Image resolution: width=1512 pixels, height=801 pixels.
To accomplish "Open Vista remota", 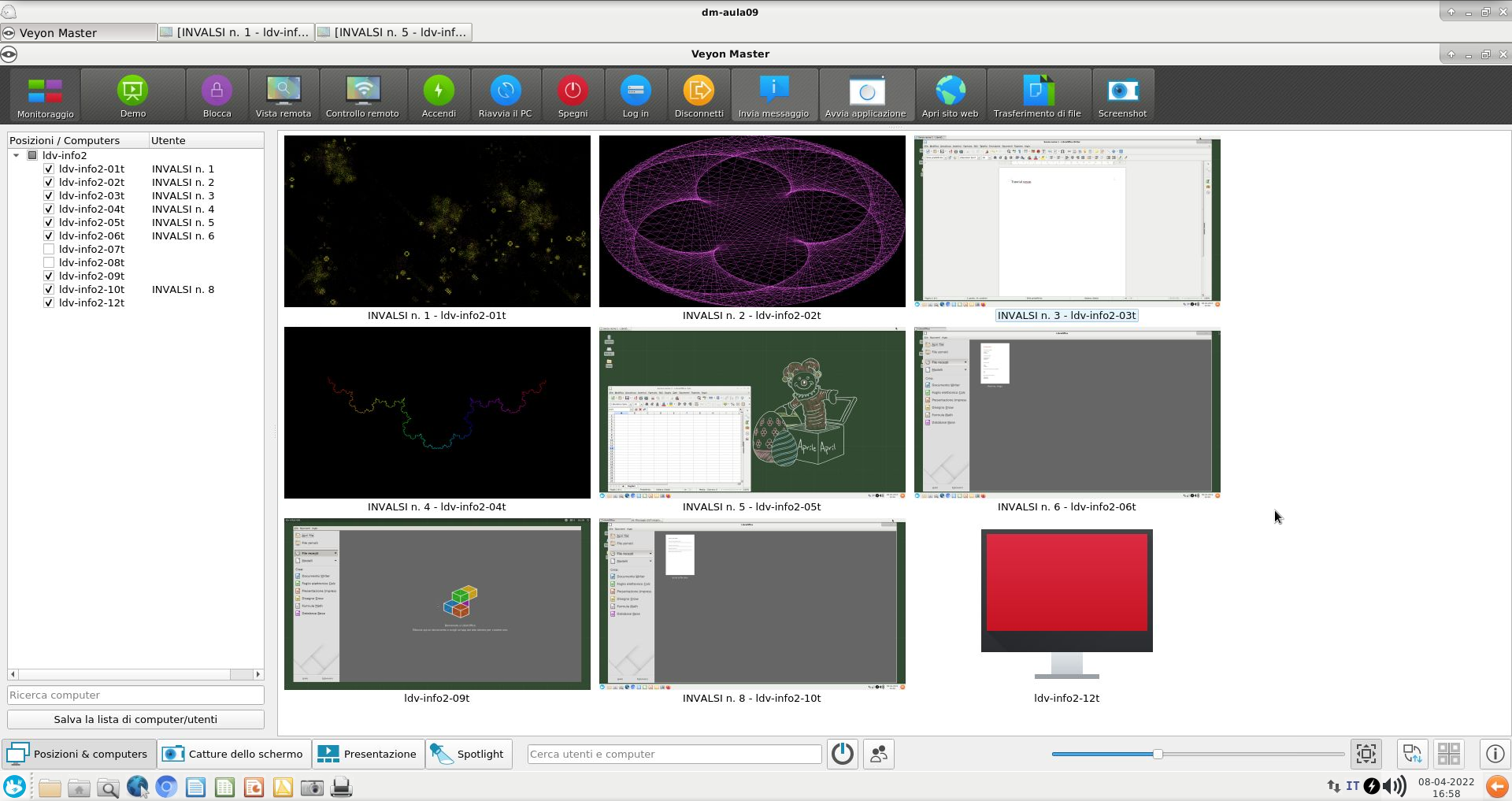I will [283, 96].
